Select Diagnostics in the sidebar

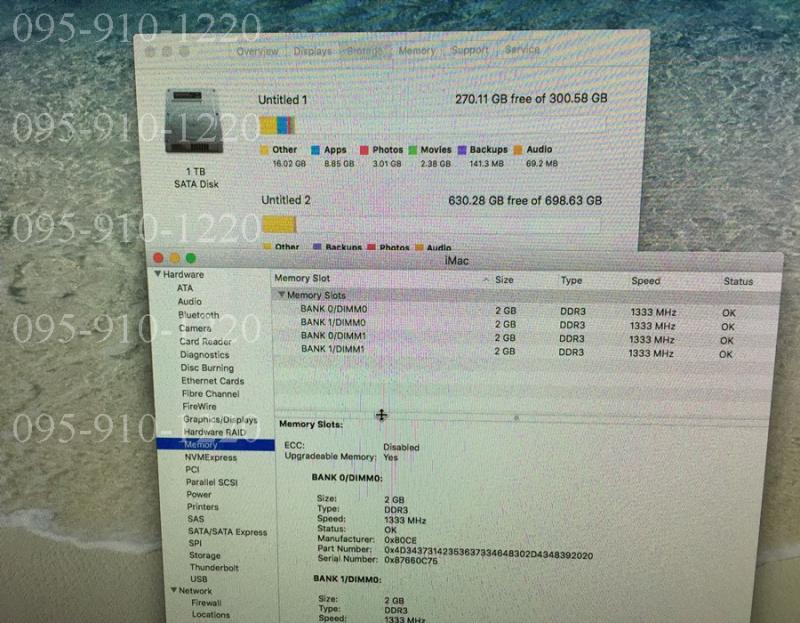pyautogui.click(x=205, y=355)
